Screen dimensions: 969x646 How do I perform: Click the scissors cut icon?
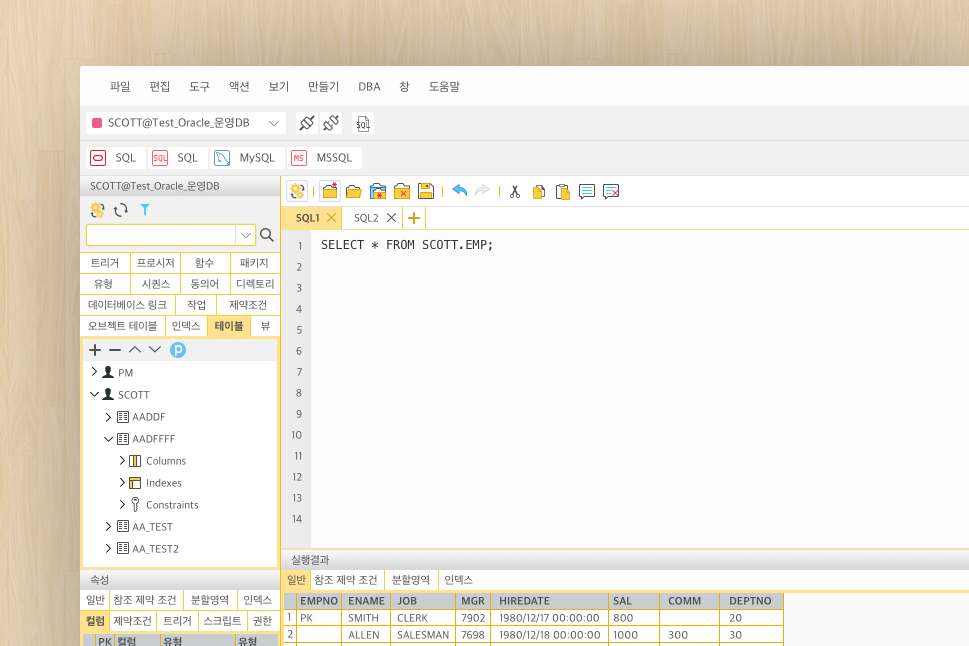[x=514, y=191]
